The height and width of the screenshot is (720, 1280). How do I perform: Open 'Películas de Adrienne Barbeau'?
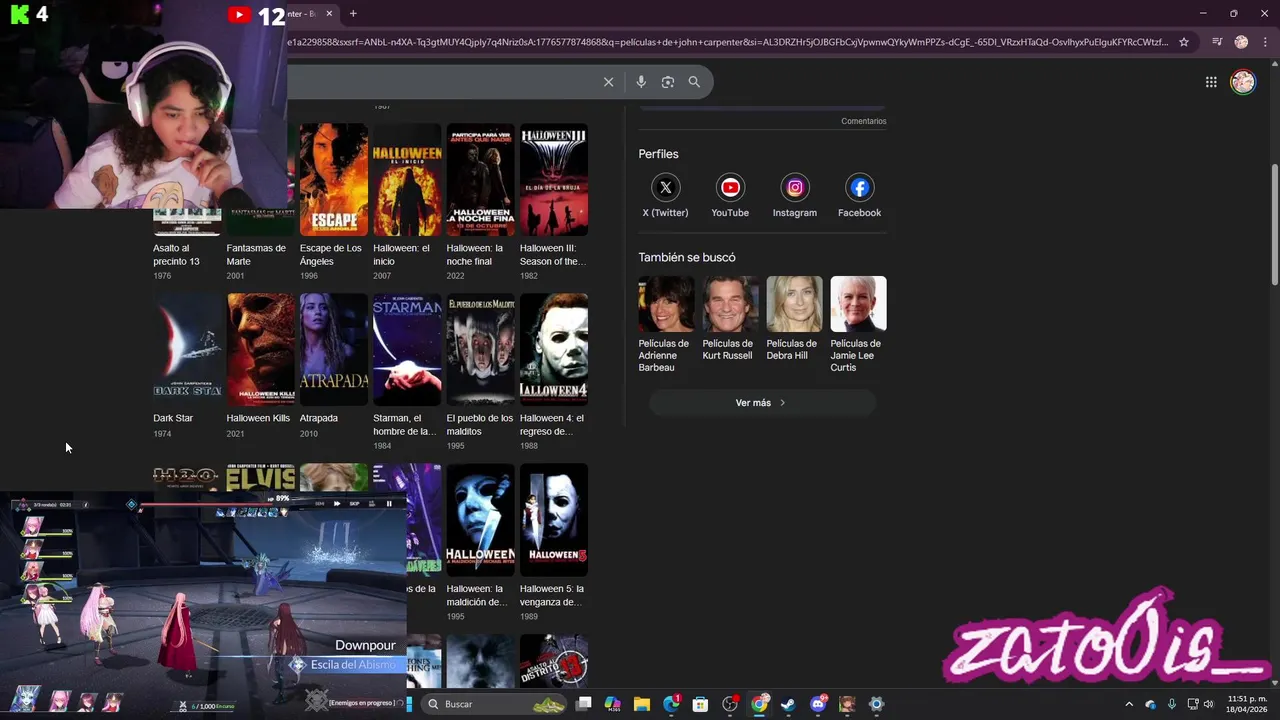point(666,325)
